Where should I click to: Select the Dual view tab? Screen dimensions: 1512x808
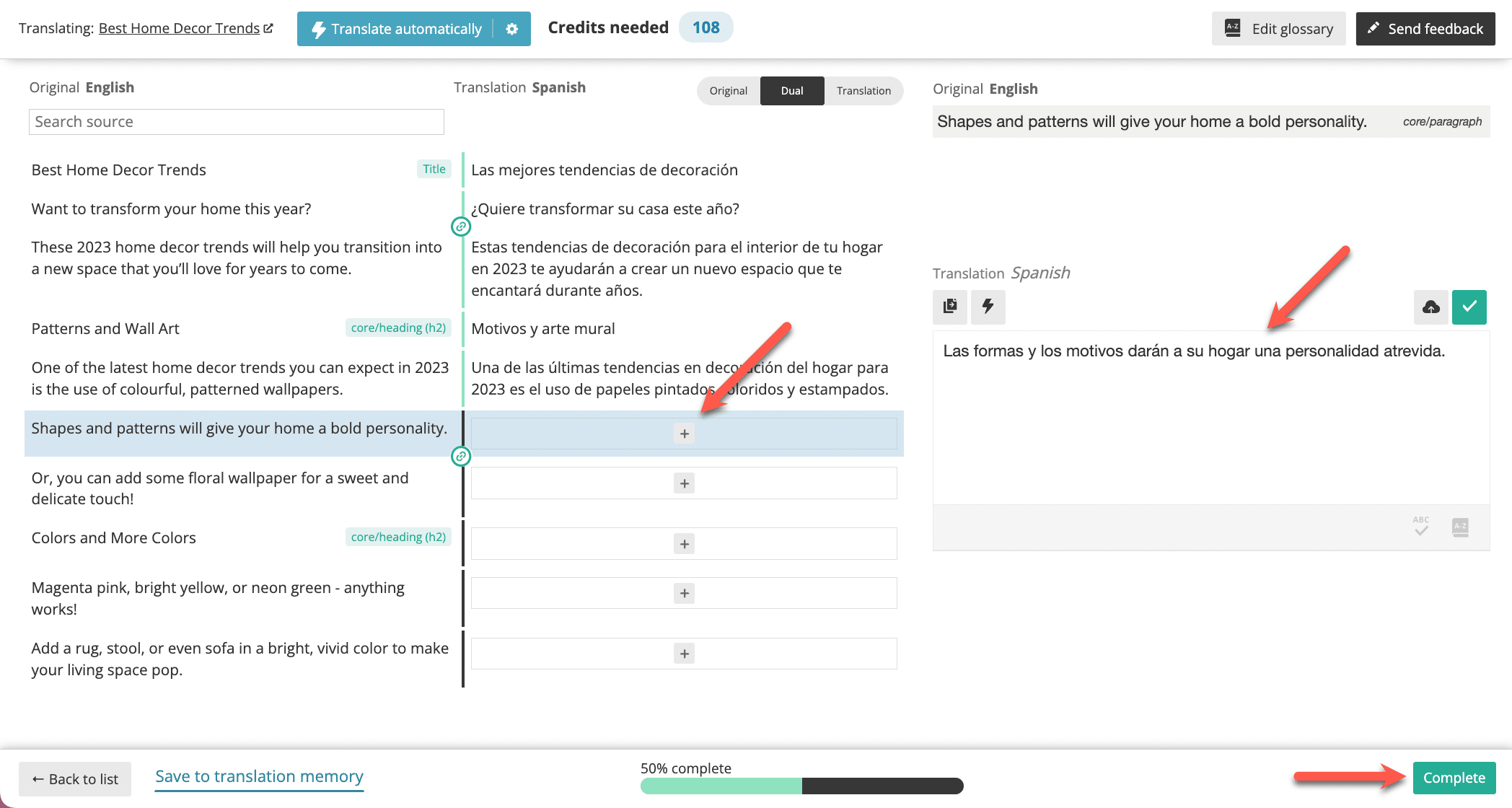coord(792,90)
